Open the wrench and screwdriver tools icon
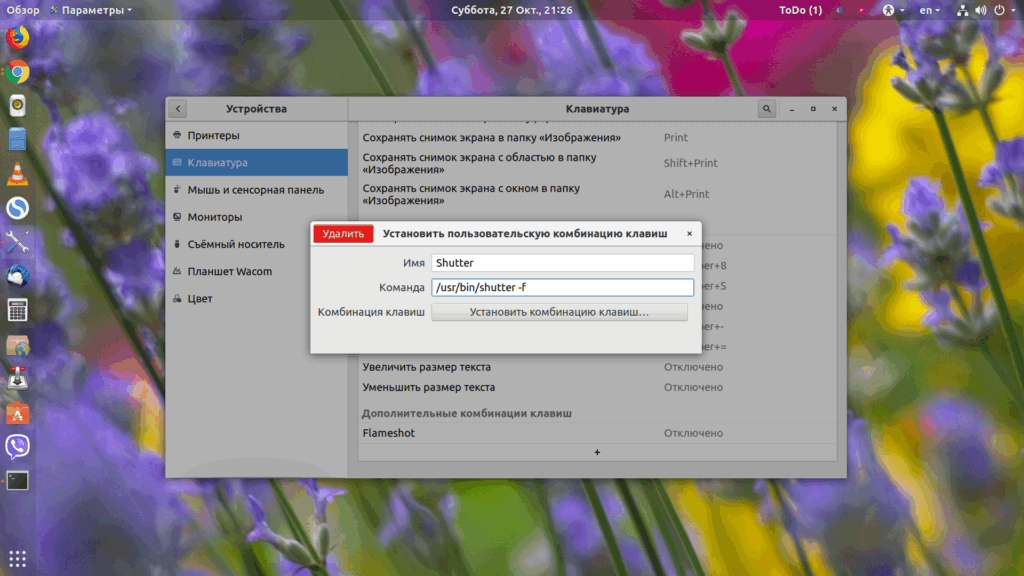Screen dimensions: 1024x576 click(x=18, y=242)
